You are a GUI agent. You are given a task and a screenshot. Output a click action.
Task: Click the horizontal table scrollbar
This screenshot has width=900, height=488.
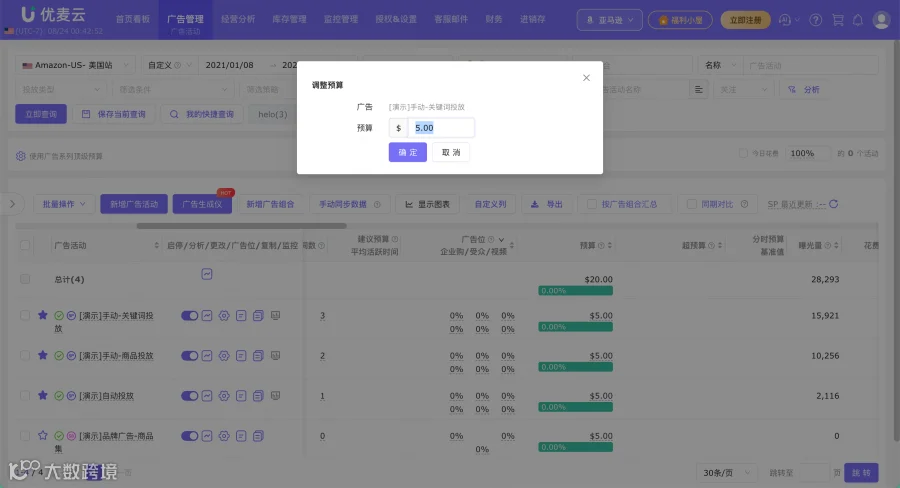[x=241, y=226]
